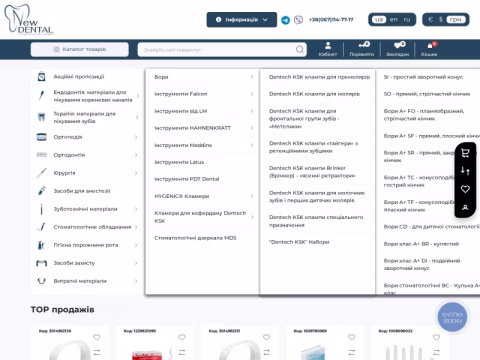Click the Засоби захисту mask icon
This screenshot has width=480, height=360.
[41, 263]
